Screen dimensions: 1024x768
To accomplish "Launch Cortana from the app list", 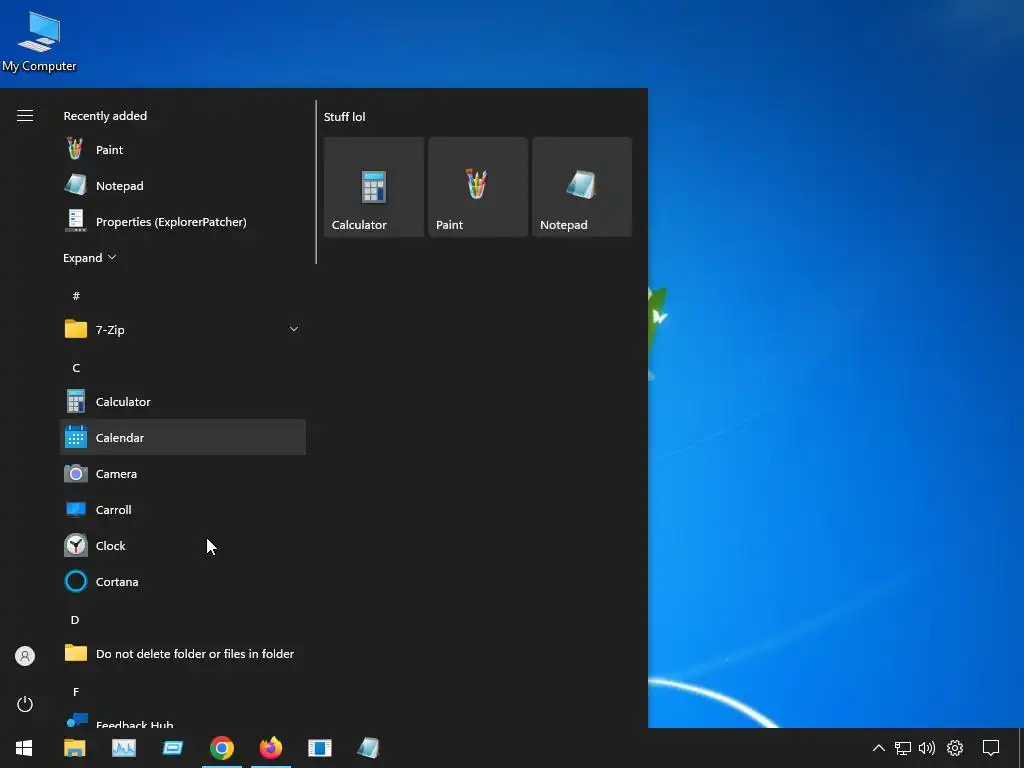I will (183, 581).
